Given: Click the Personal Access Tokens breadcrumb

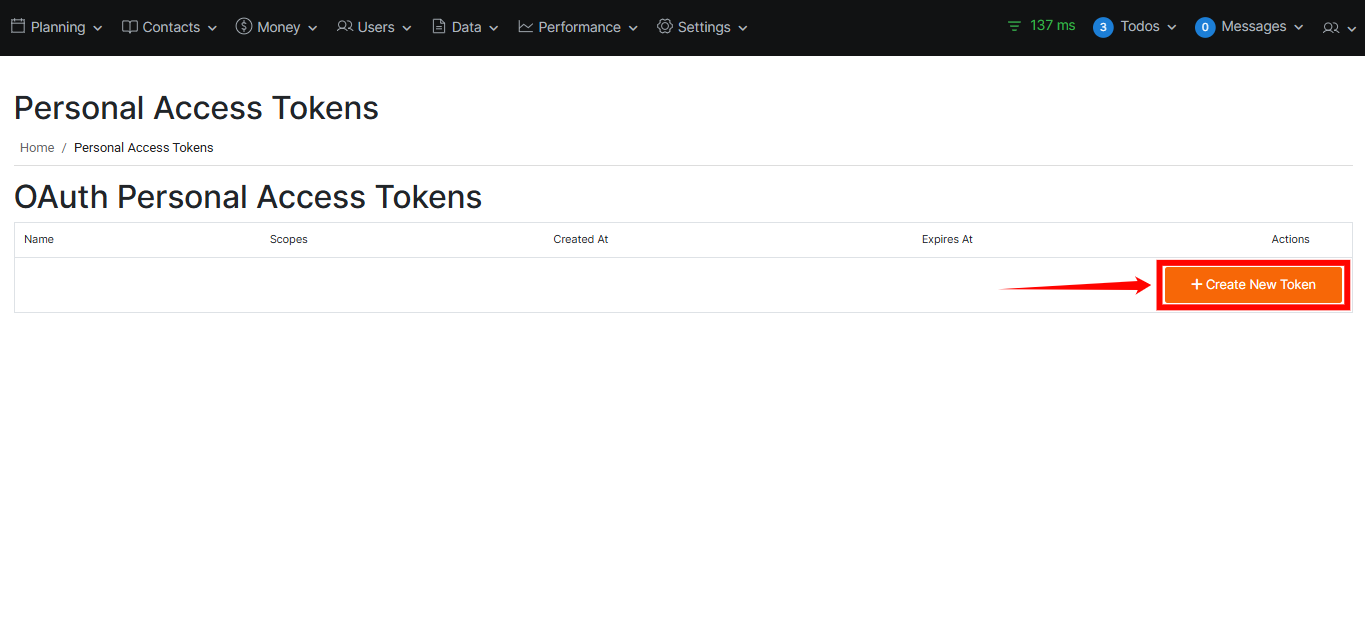Looking at the screenshot, I should point(143,147).
